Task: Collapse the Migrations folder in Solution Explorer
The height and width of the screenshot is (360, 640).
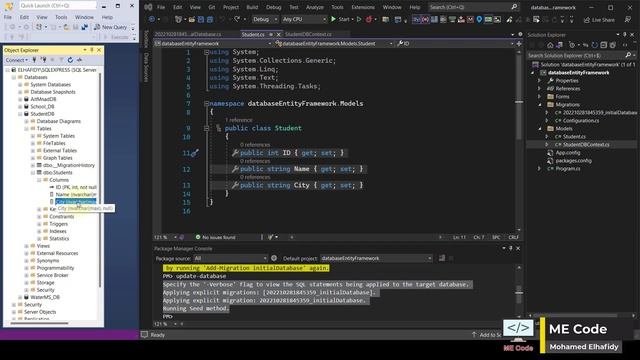Action: click(540, 104)
